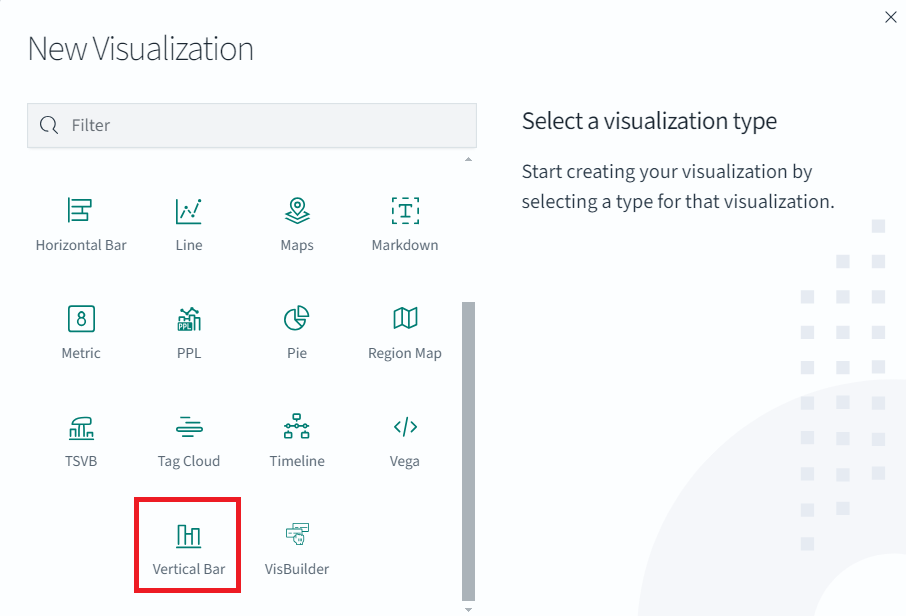
Task: Click the "Horizontal Bar" label
Action: 81,245
